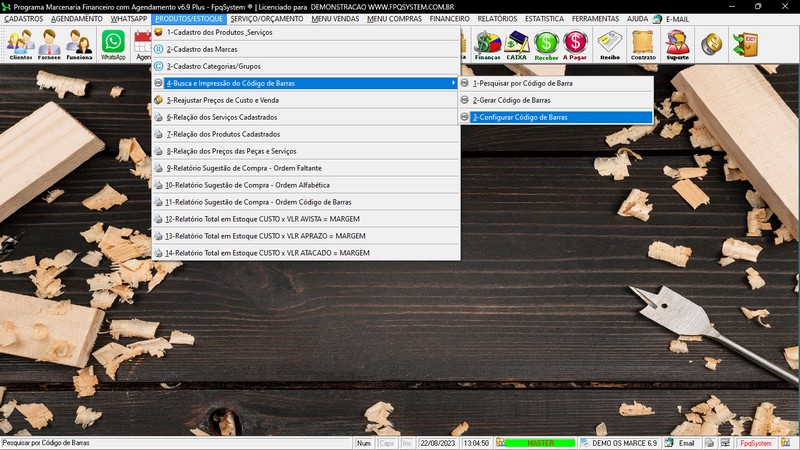Launch the WhatsApp toolbar icon
800x450 pixels.
pos(113,45)
